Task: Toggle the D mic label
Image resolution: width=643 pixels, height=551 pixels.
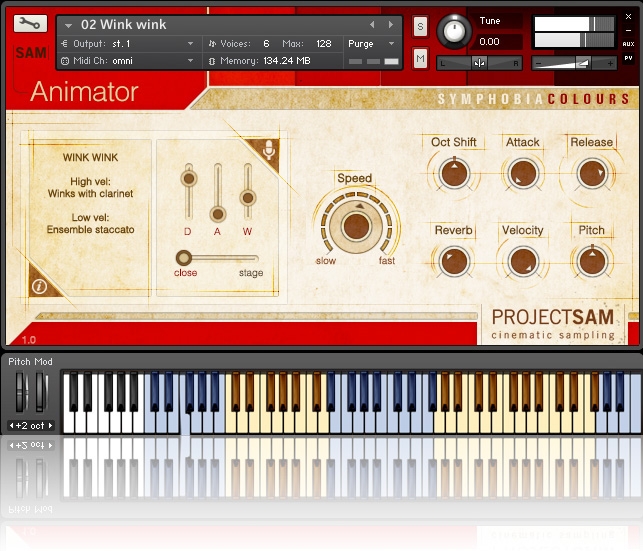Action: tap(188, 232)
